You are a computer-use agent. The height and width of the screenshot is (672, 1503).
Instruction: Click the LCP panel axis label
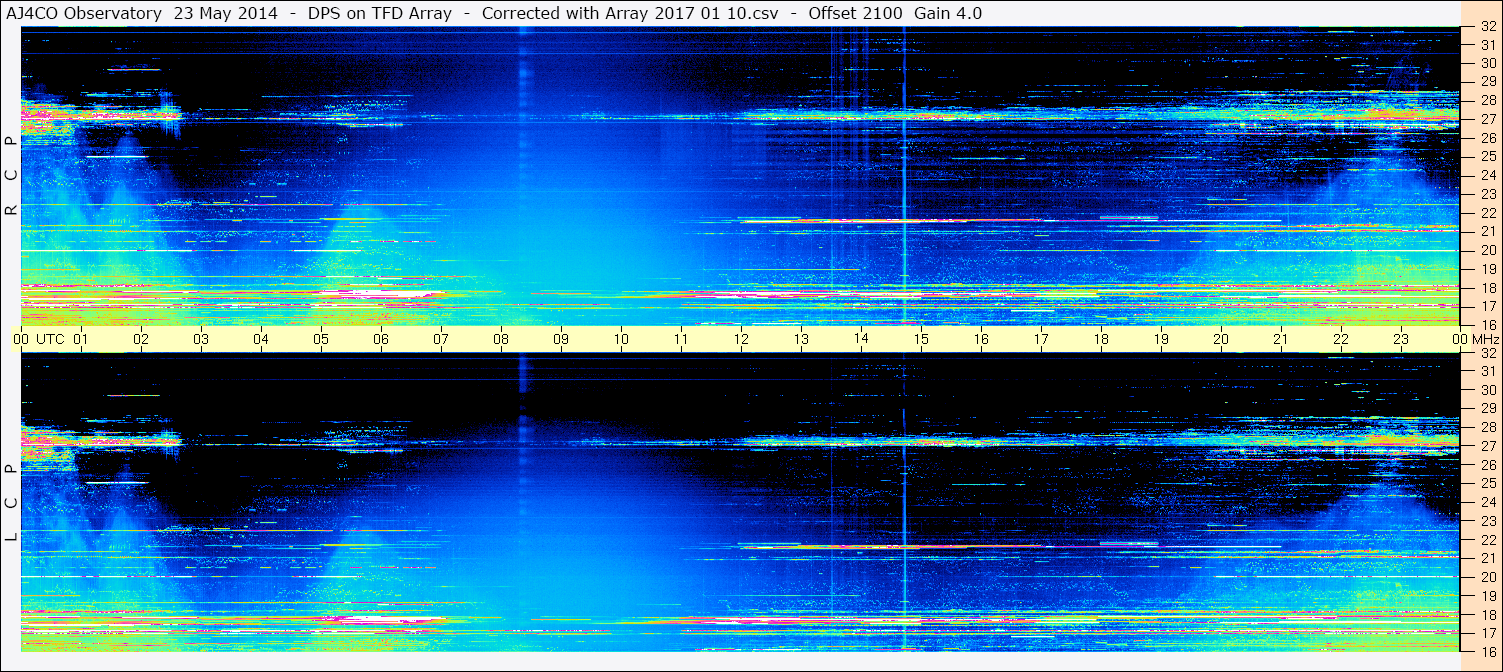tap(11, 503)
